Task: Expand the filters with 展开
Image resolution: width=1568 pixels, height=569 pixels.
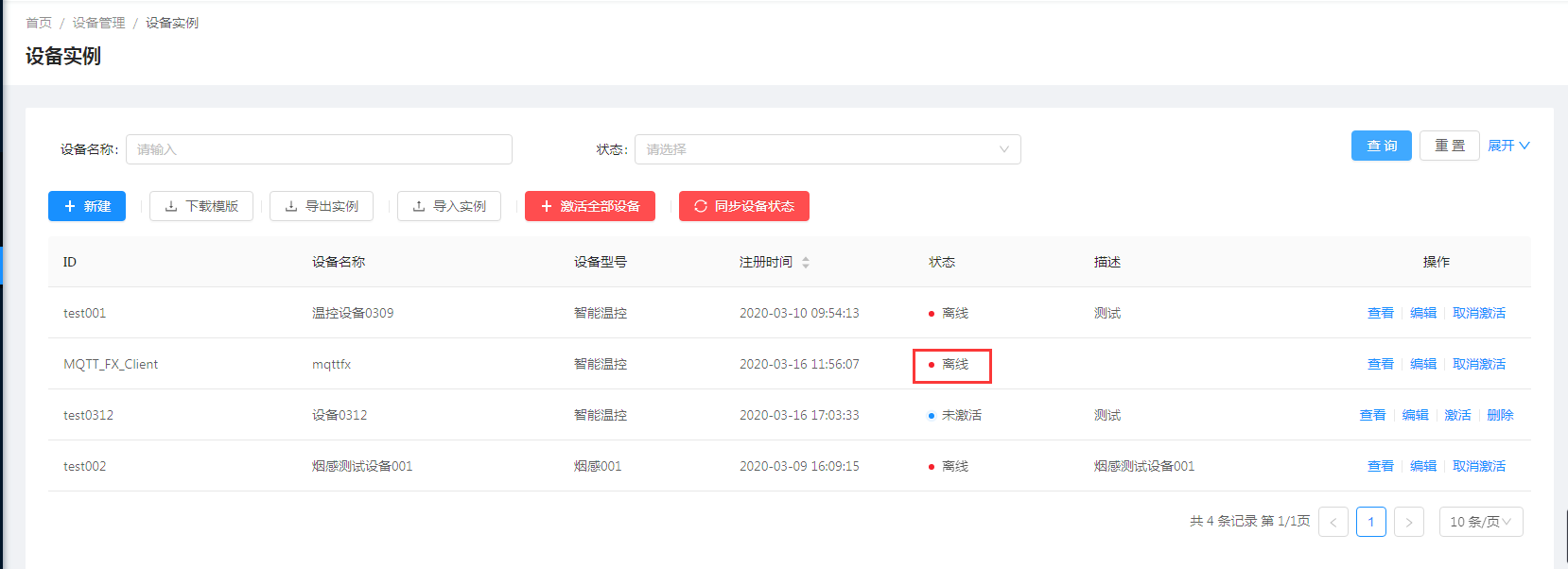Action: [1507, 146]
